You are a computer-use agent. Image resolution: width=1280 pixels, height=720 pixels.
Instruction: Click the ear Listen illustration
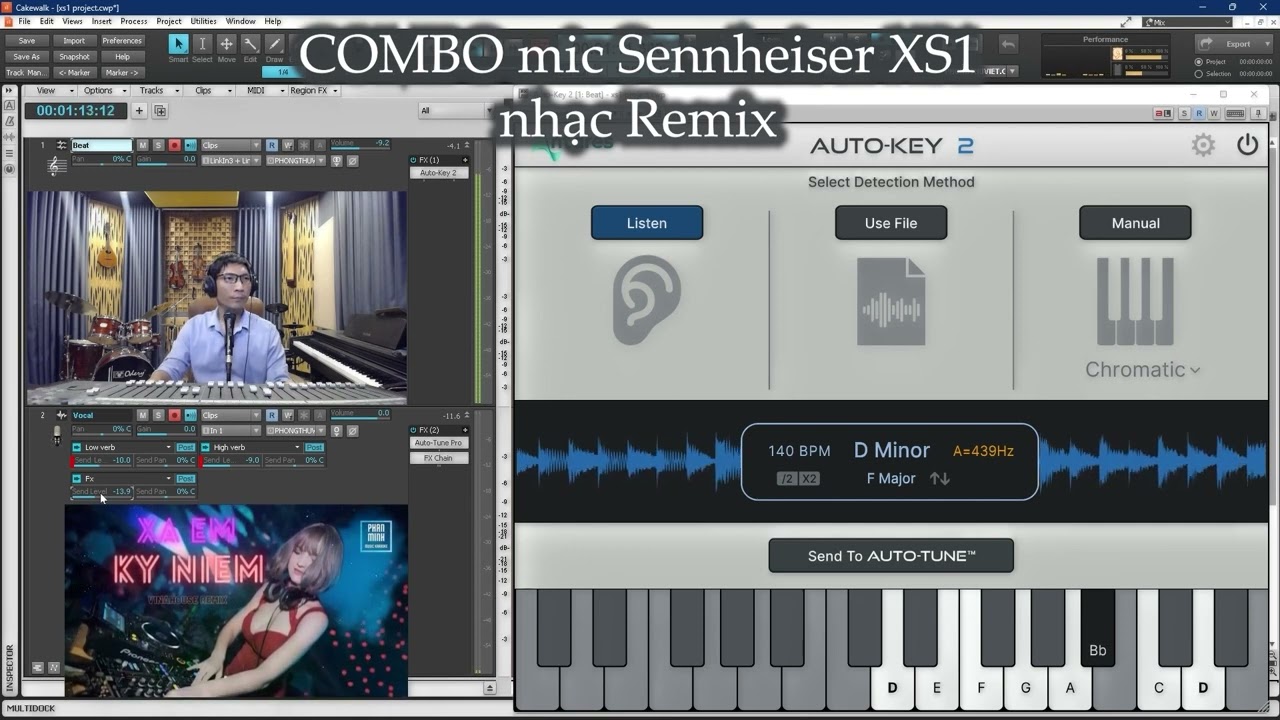[647, 300]
